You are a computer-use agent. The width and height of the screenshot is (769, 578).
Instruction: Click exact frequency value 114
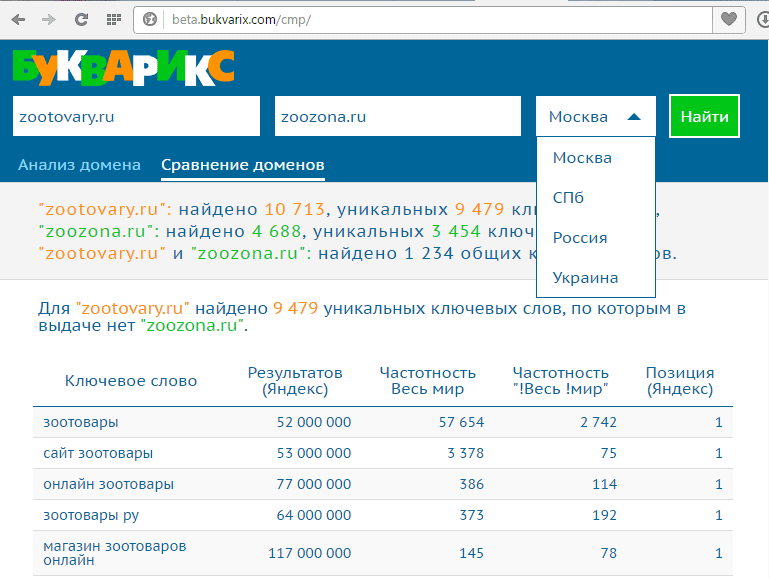(x=605, y=484)
